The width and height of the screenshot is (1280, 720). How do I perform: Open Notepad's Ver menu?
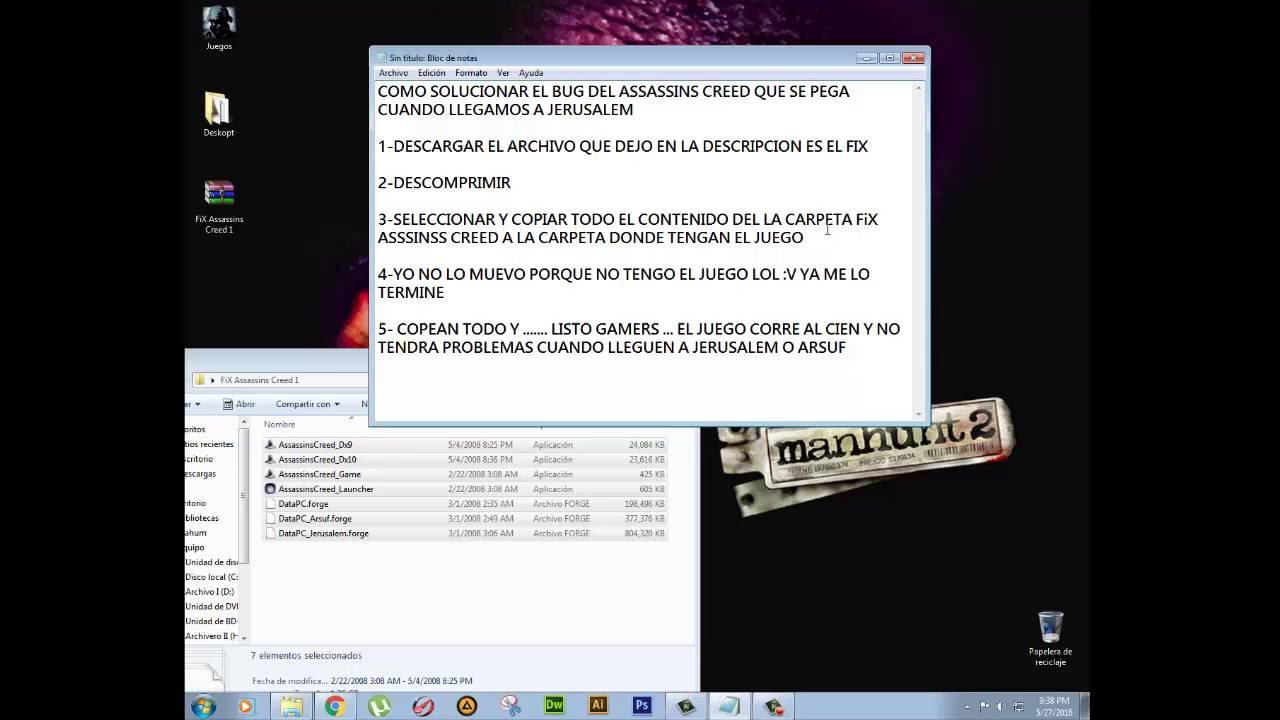click(x=503, y=73)
